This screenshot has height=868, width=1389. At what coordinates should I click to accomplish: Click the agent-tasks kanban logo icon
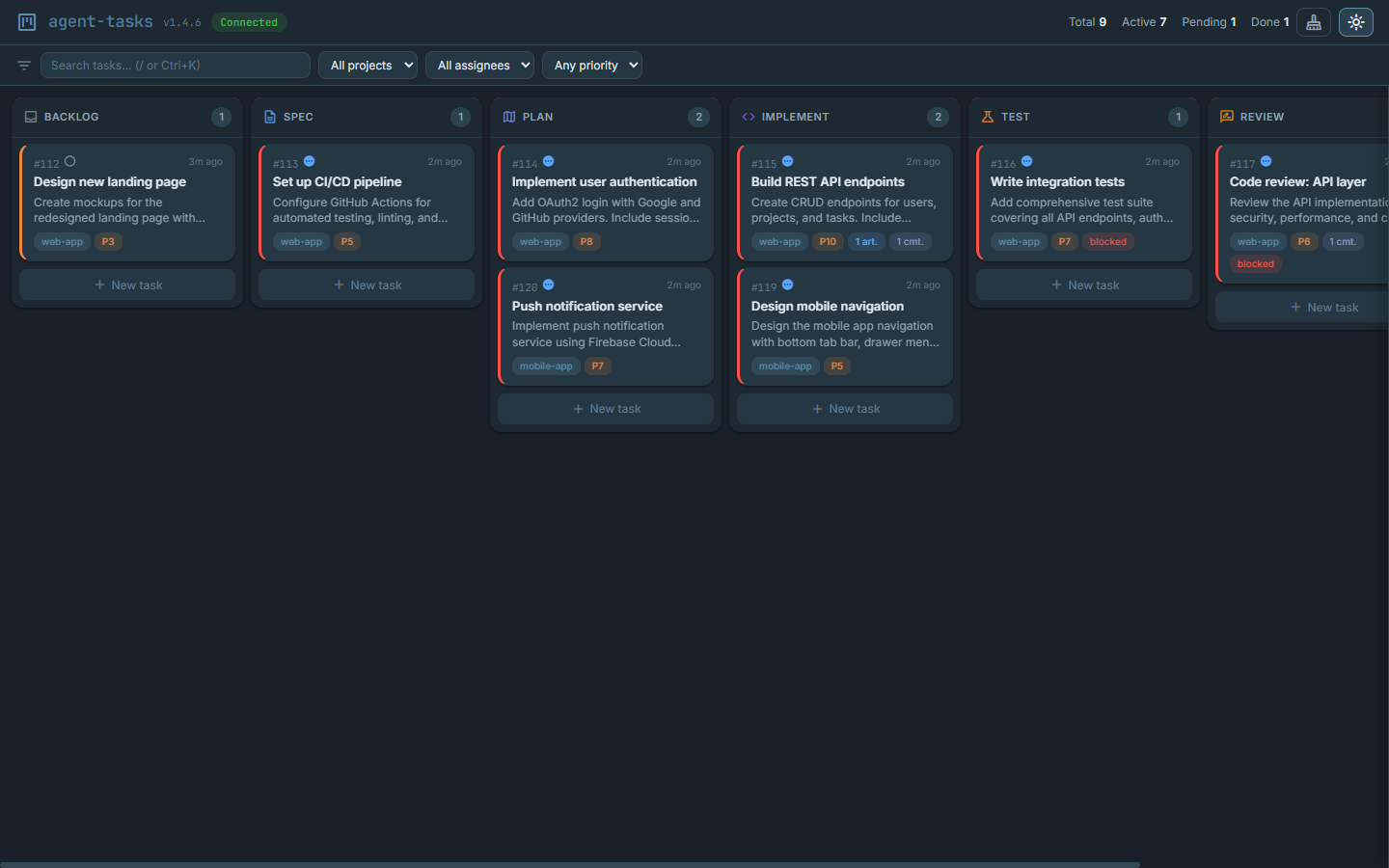pyautogui.click(x=26, y=21)
